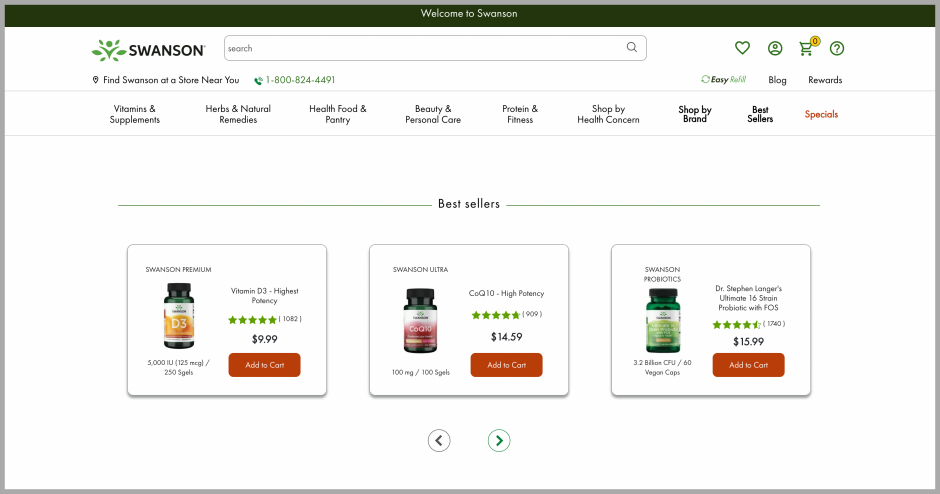Open Herbs & Natural Remedies menu
This screenshot has height=494, width=940.
[x=238, y=114]
